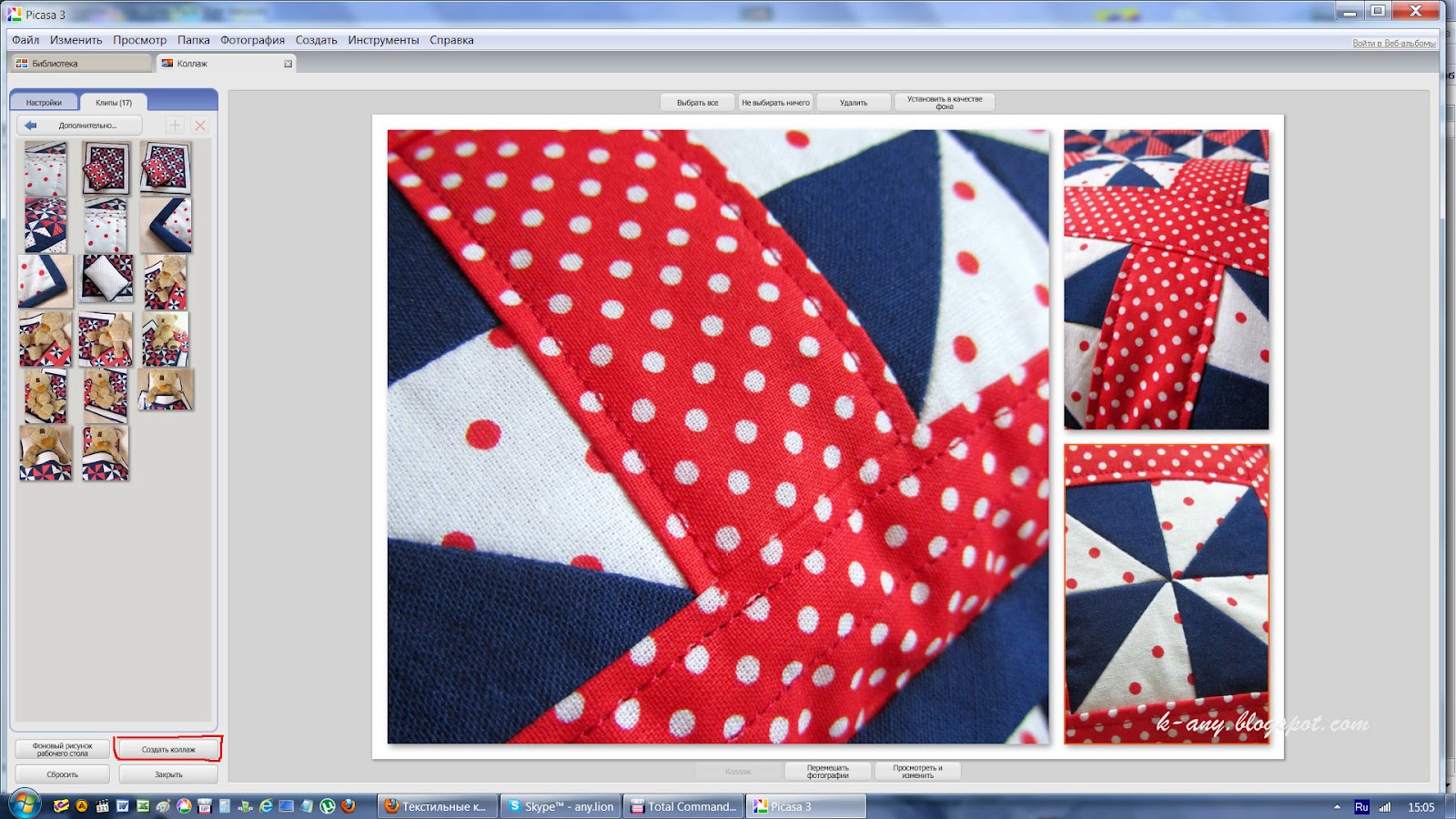Click the AIMP orange quick launch icon
This screenshot has height=819, width=1456.
(x=82, y=806)
